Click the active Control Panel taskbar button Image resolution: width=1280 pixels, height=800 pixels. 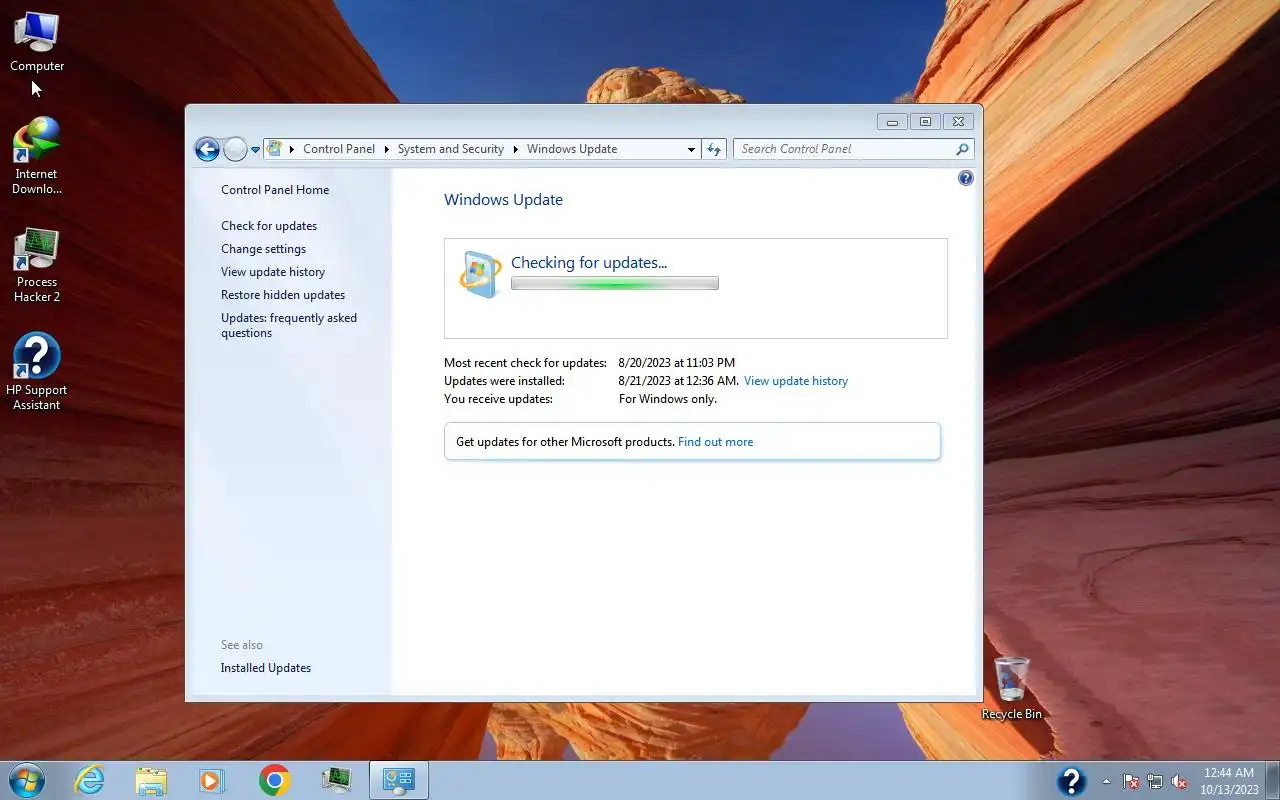[399, 780]
